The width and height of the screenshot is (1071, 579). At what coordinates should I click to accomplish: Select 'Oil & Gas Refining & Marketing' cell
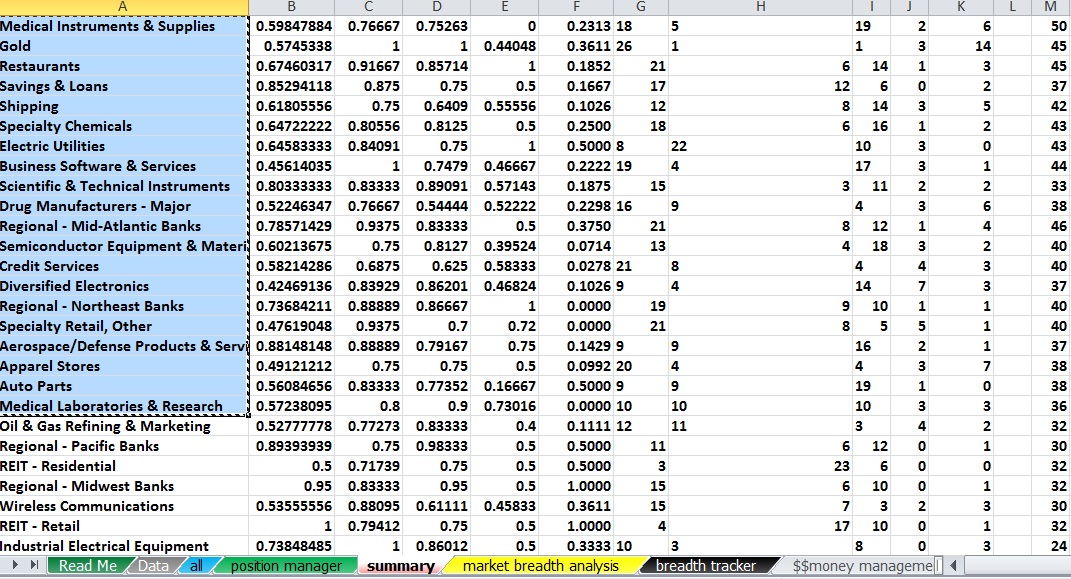pyautogui.click(x=124, y=426)
